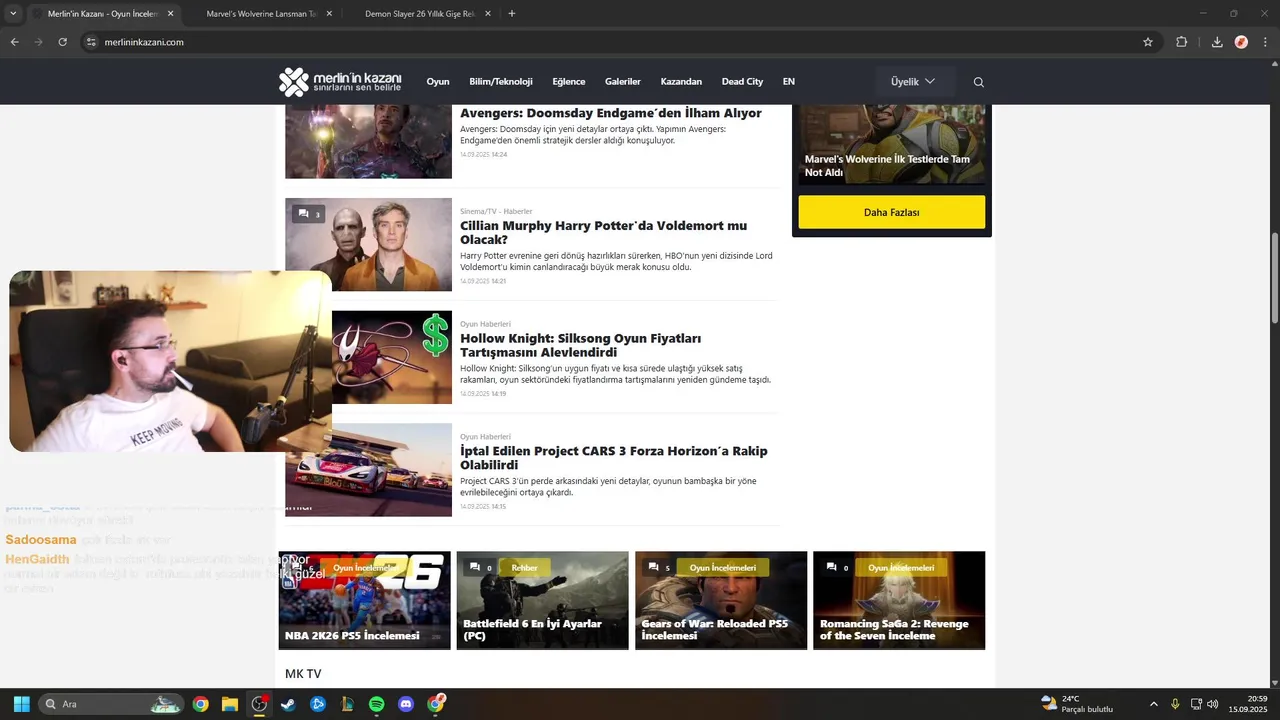This screenshot has width=1280, height=720.
Task: Launch Chrome from the taskbar
Action: point(201,704)
